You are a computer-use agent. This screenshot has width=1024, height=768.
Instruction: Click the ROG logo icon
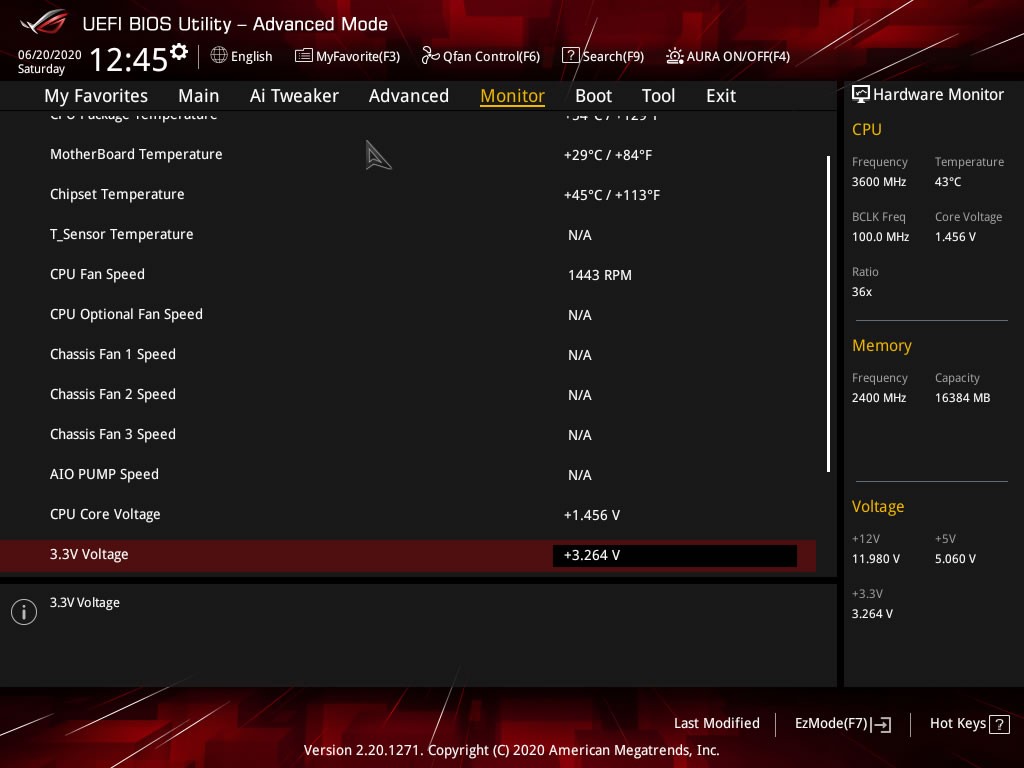(x=44, y=22)
